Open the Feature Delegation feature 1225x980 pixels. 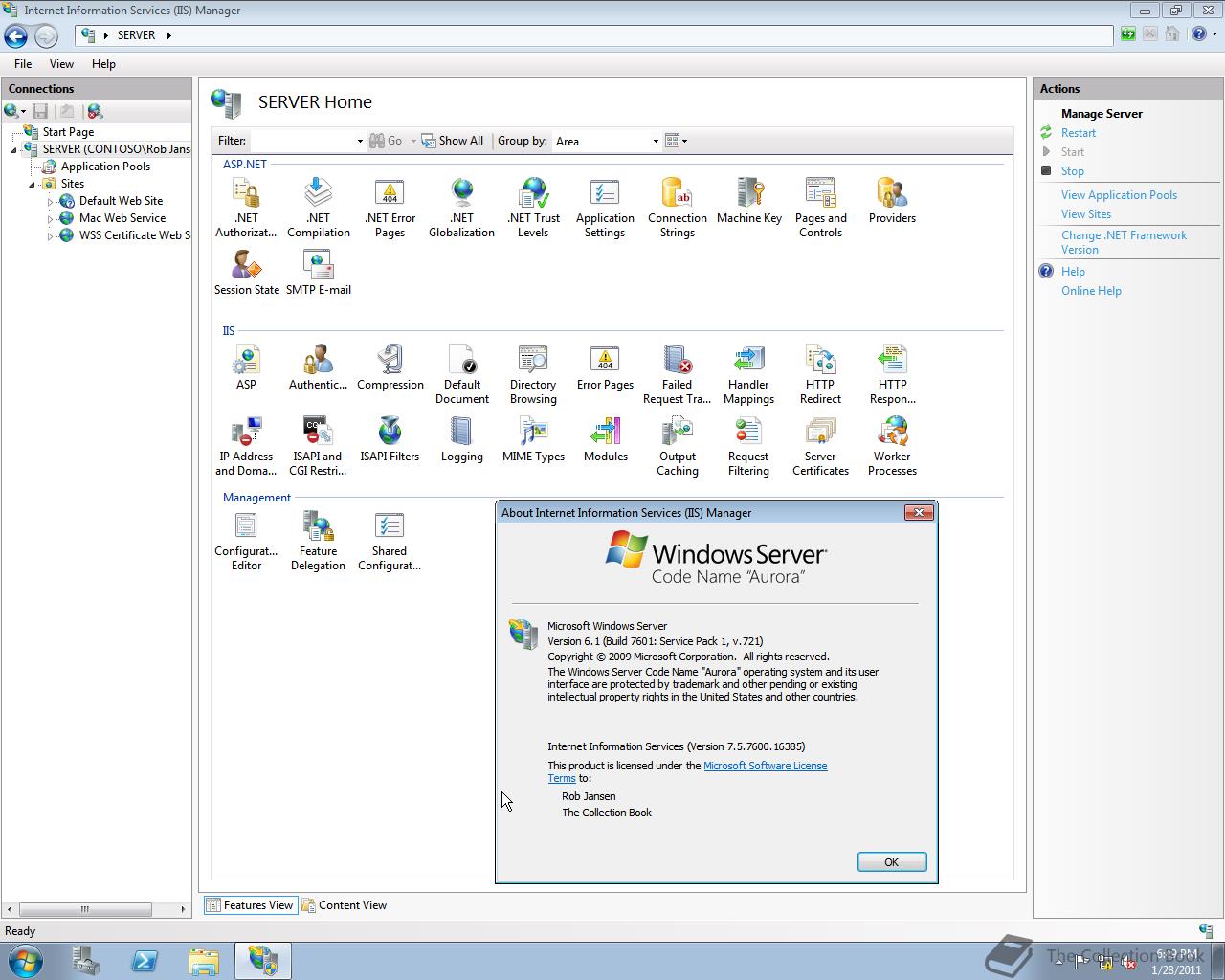pyautogui.click(x=318, y=541)
